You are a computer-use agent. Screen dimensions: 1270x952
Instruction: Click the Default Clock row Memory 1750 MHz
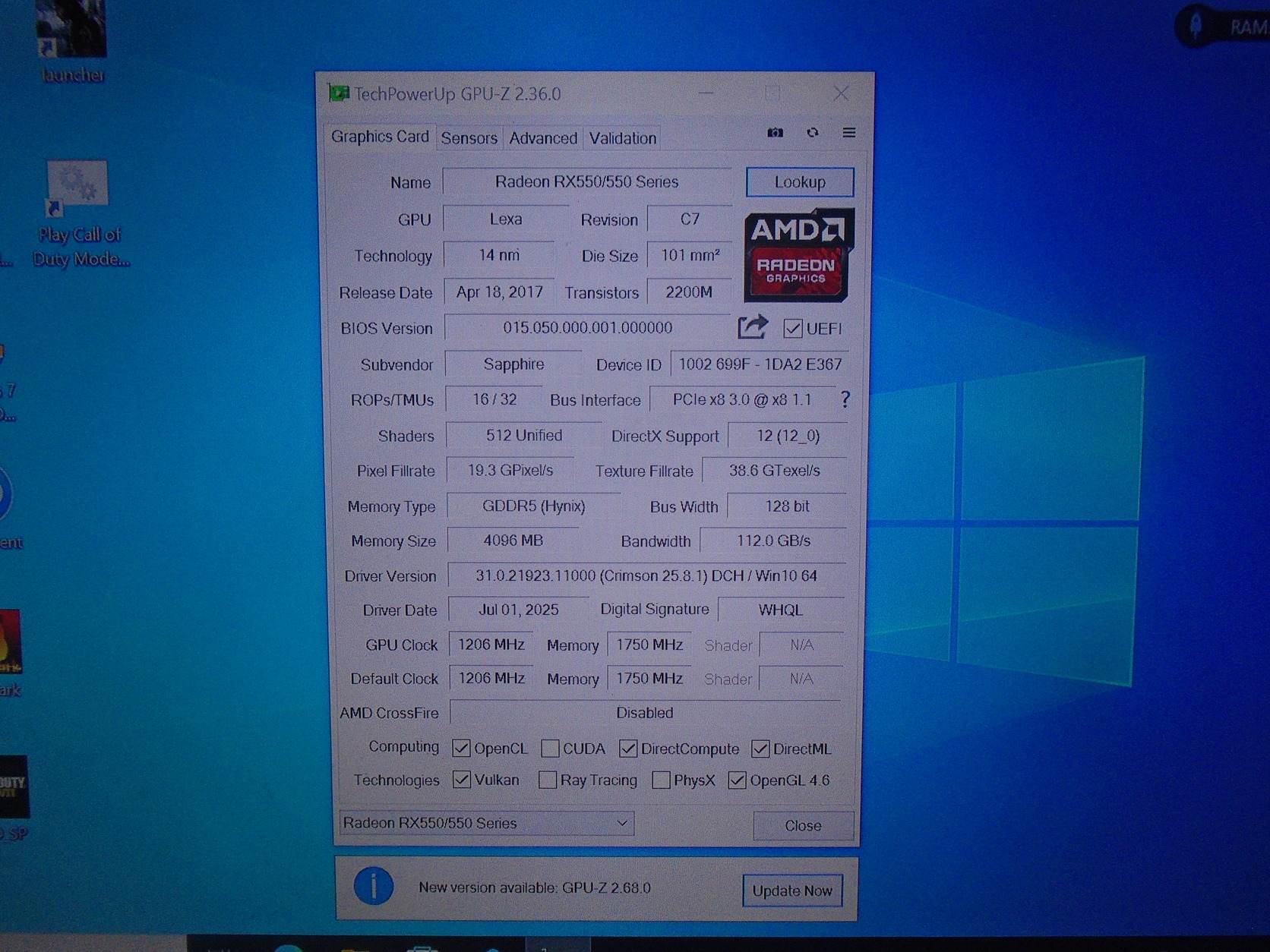pos(649,678)
